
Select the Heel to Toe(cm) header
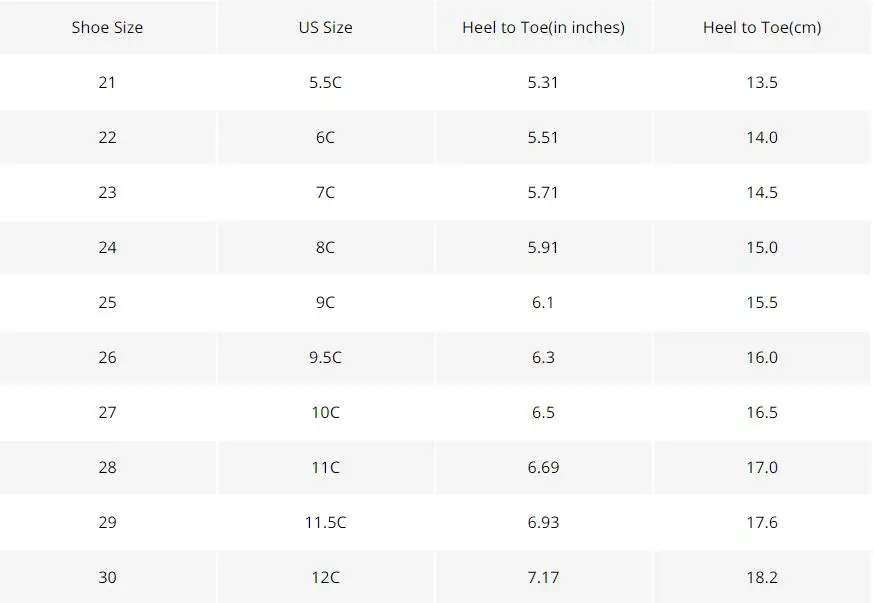(762, 27)
